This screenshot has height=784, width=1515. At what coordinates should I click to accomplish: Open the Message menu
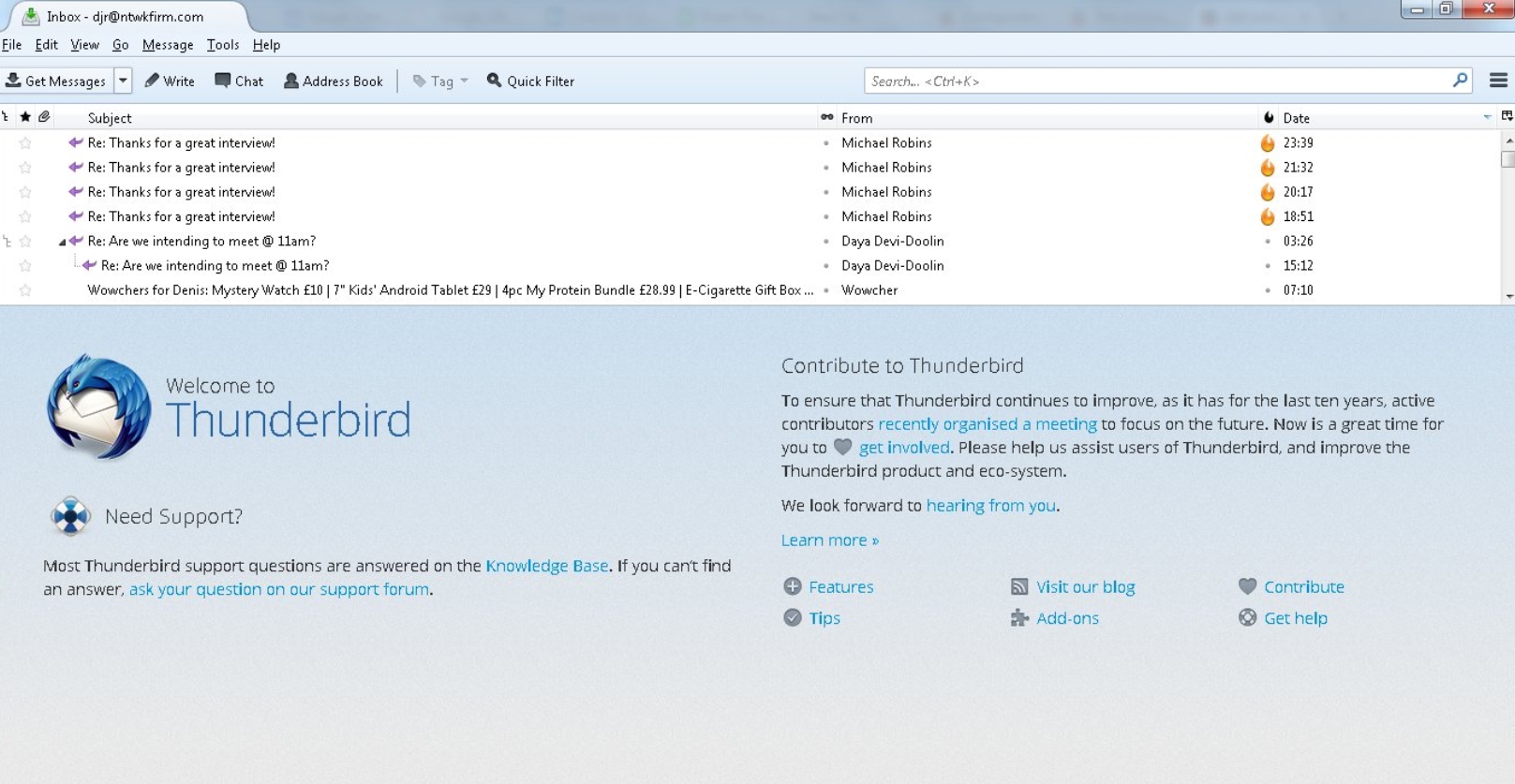tap(168, 45)
